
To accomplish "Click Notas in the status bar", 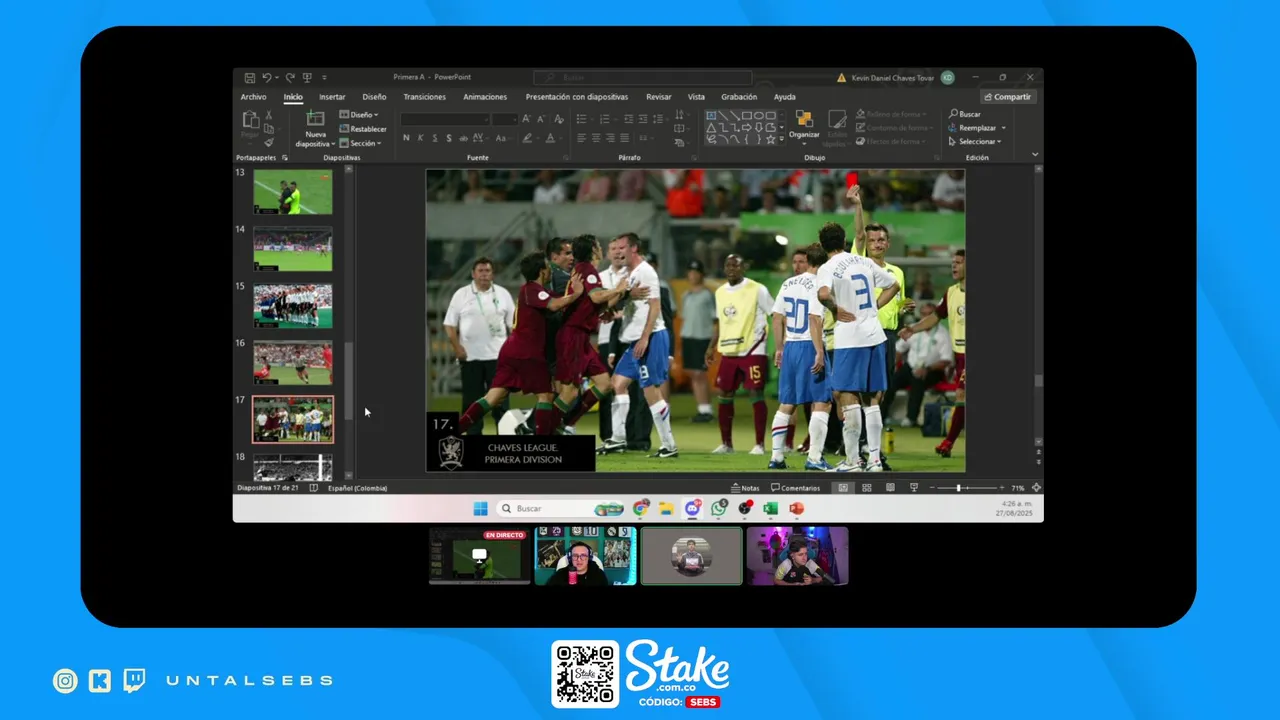I will (x=745, y=488).
